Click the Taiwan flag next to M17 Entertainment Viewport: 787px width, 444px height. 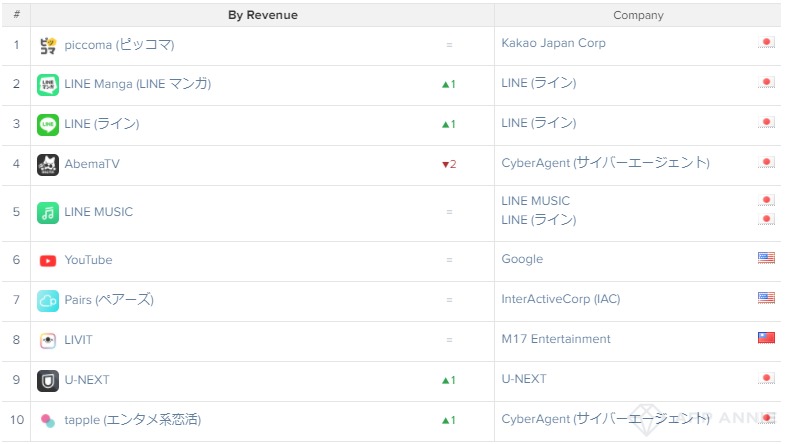(766, 338)
